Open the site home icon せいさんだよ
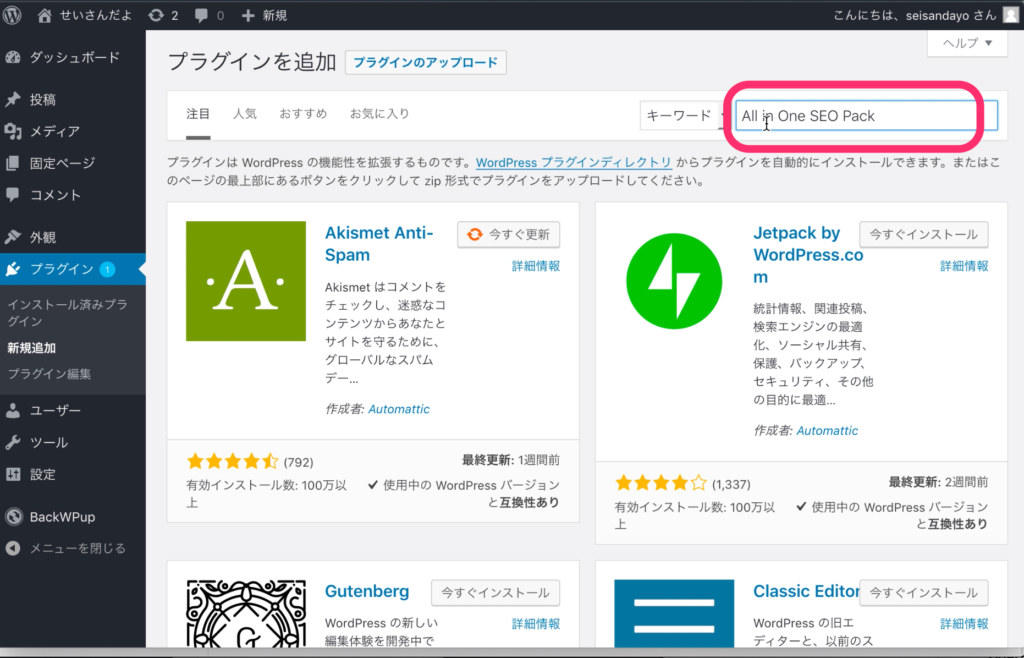This screenshot has height=658, width=1024. pyautogui.click(x=45, y=15)
